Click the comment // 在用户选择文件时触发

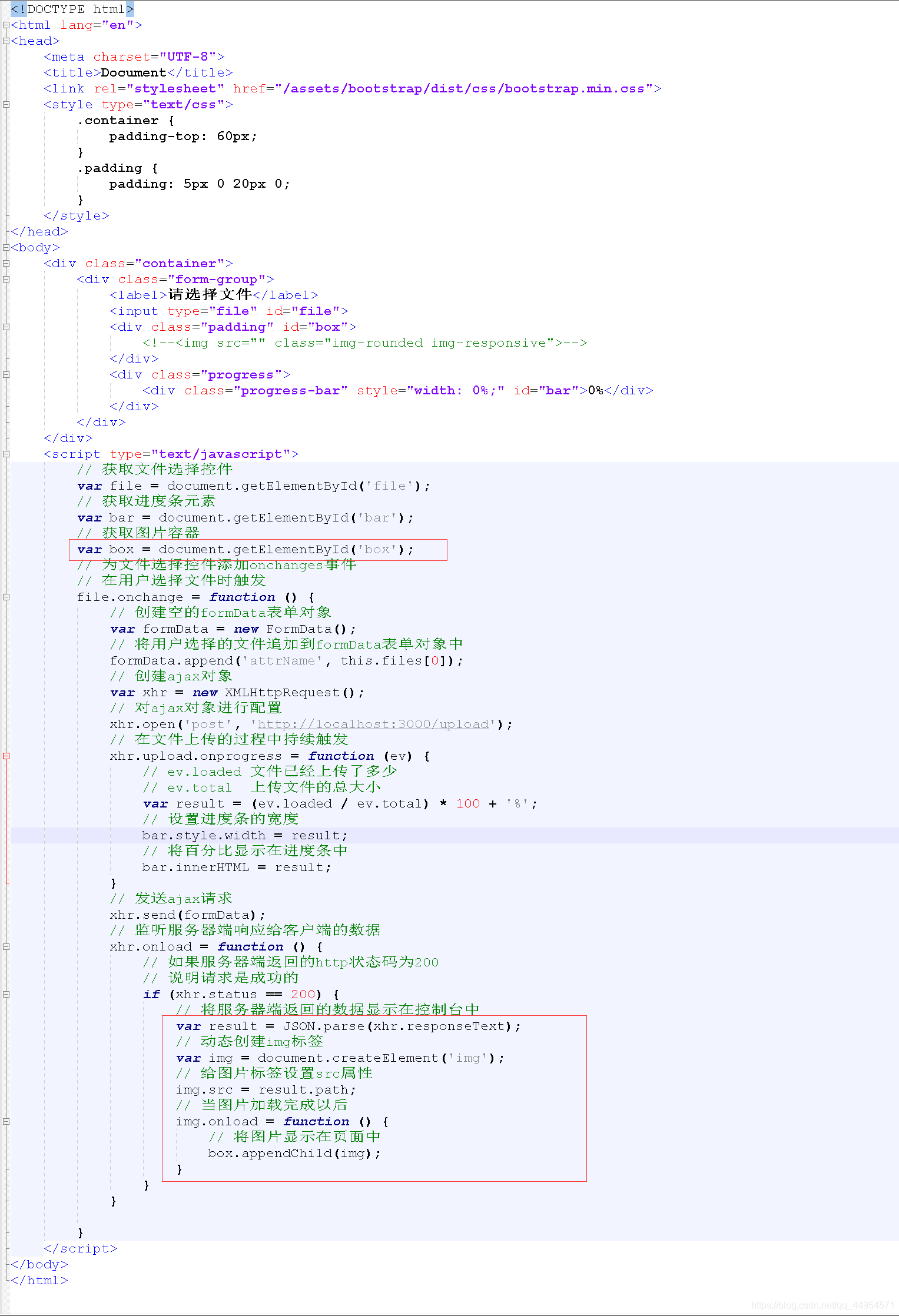[171, 581]
